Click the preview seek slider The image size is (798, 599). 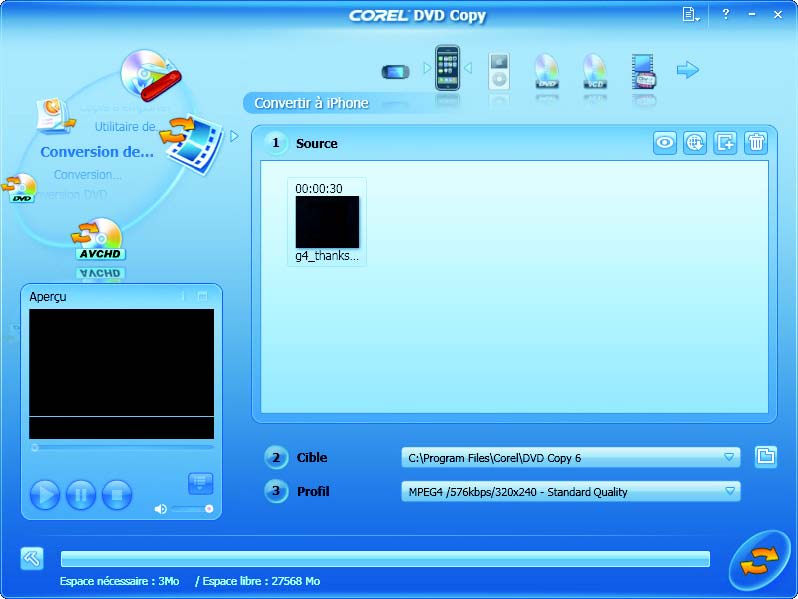point(122,447)
